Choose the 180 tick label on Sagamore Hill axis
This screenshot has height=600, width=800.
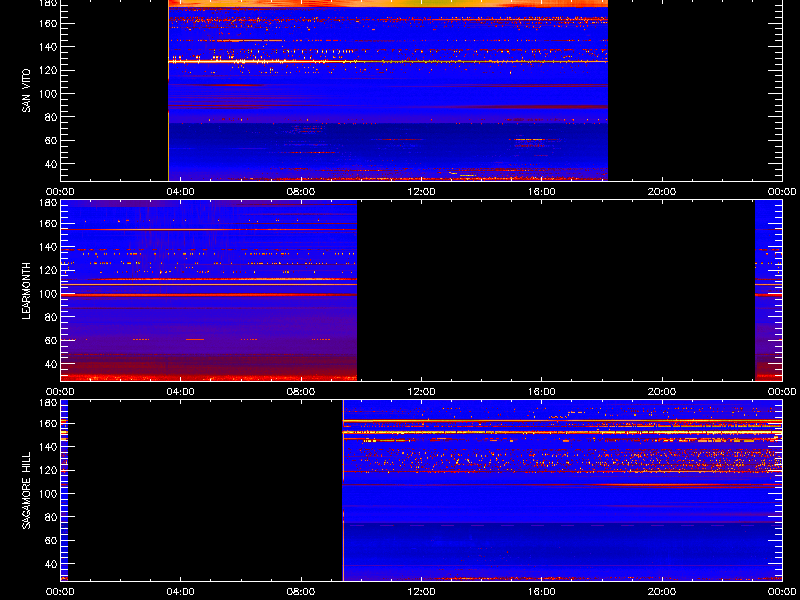tap(50, 403)
